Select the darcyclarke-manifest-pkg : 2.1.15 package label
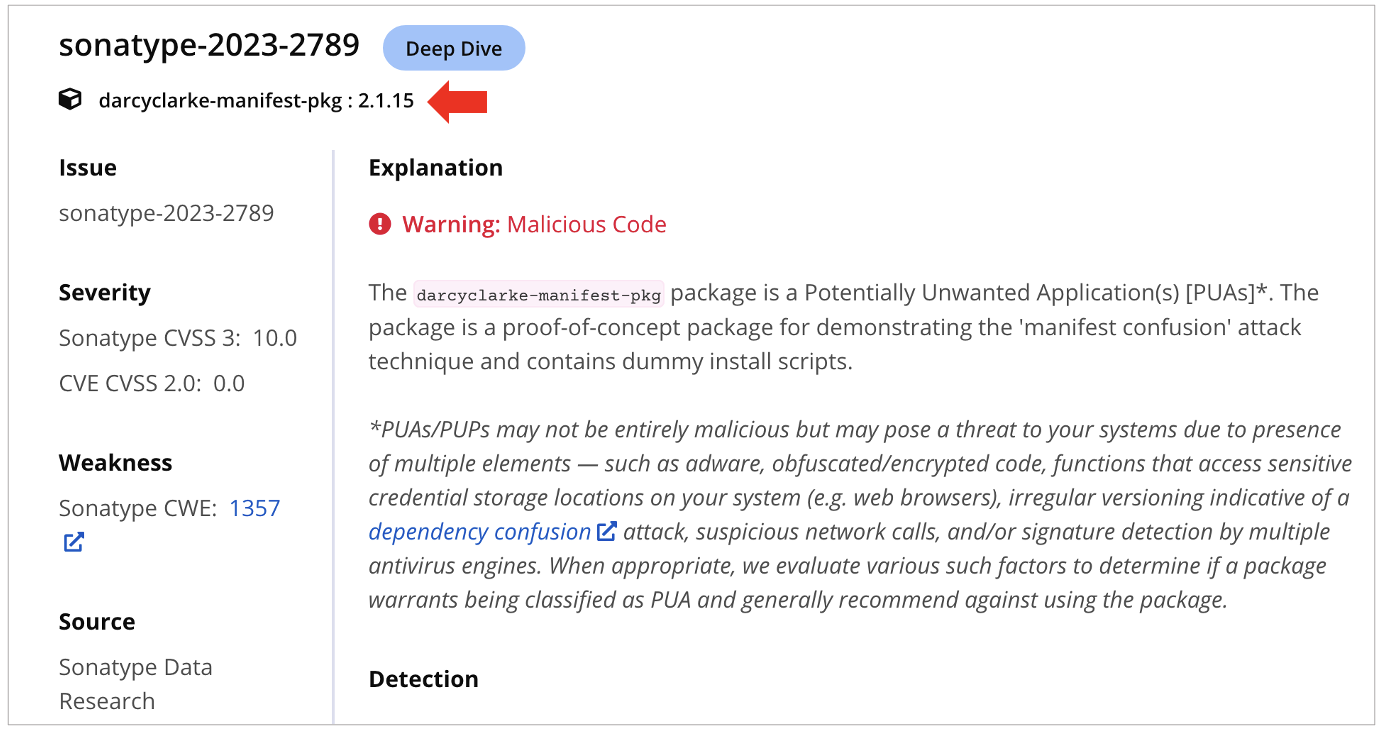 256,100
